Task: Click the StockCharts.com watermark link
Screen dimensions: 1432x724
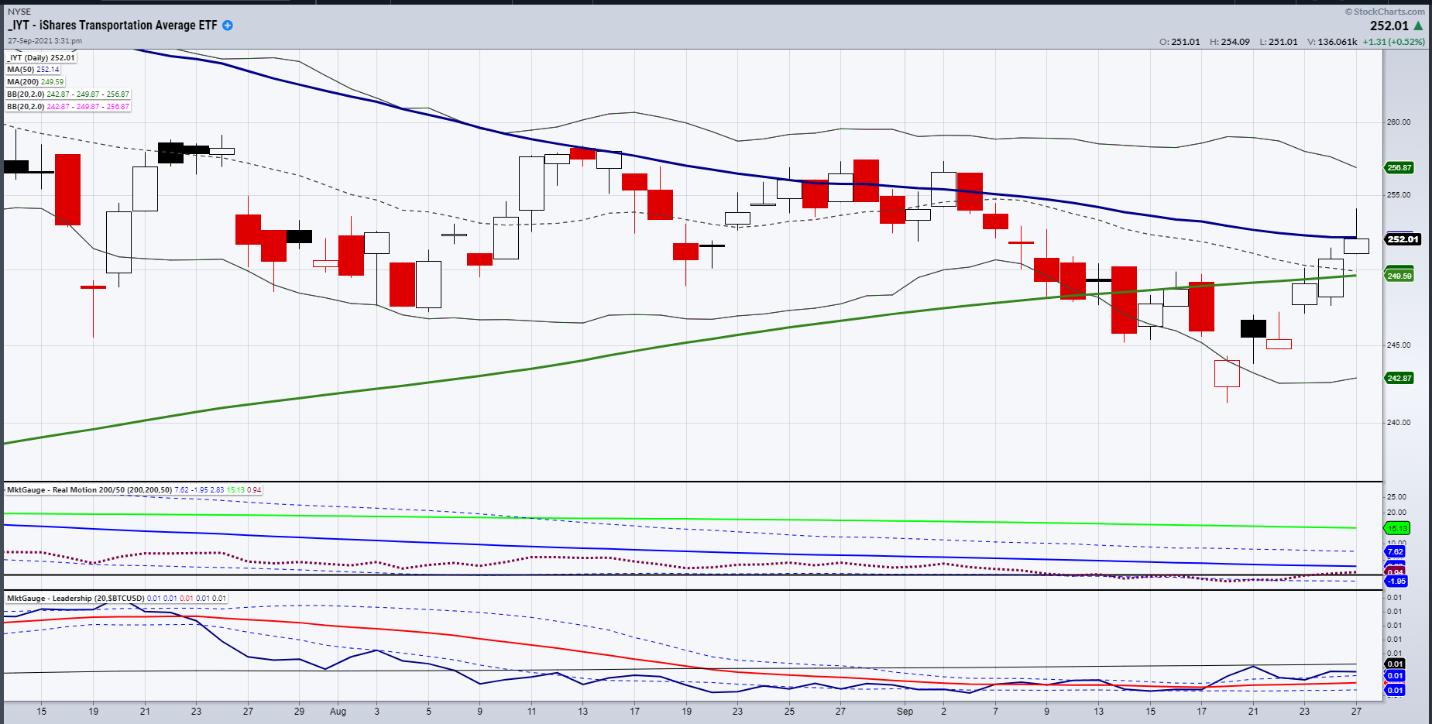Action: pos(1388,10)
